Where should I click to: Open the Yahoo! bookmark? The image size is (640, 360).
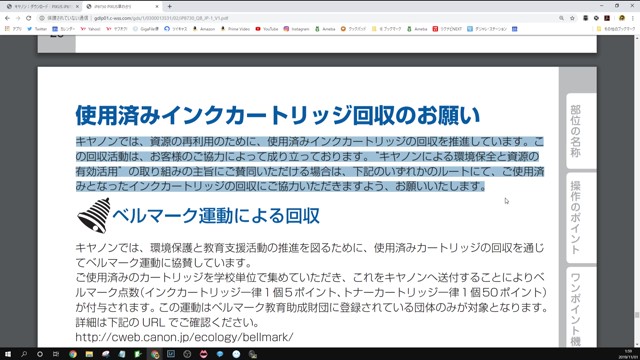[x=90, y=29]
